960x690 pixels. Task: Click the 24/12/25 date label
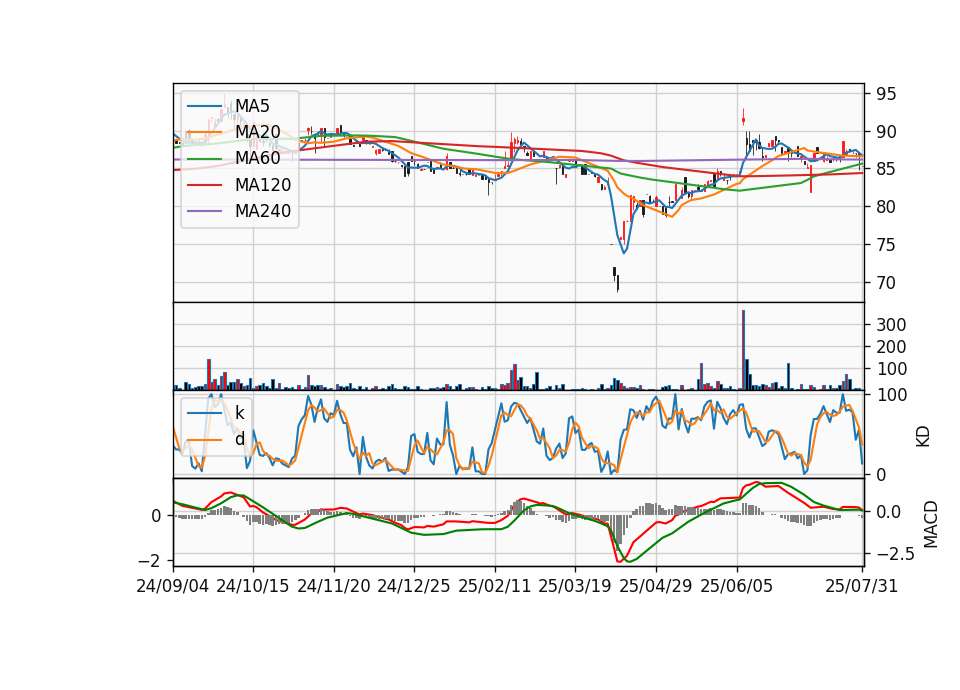tap(414, 586)
